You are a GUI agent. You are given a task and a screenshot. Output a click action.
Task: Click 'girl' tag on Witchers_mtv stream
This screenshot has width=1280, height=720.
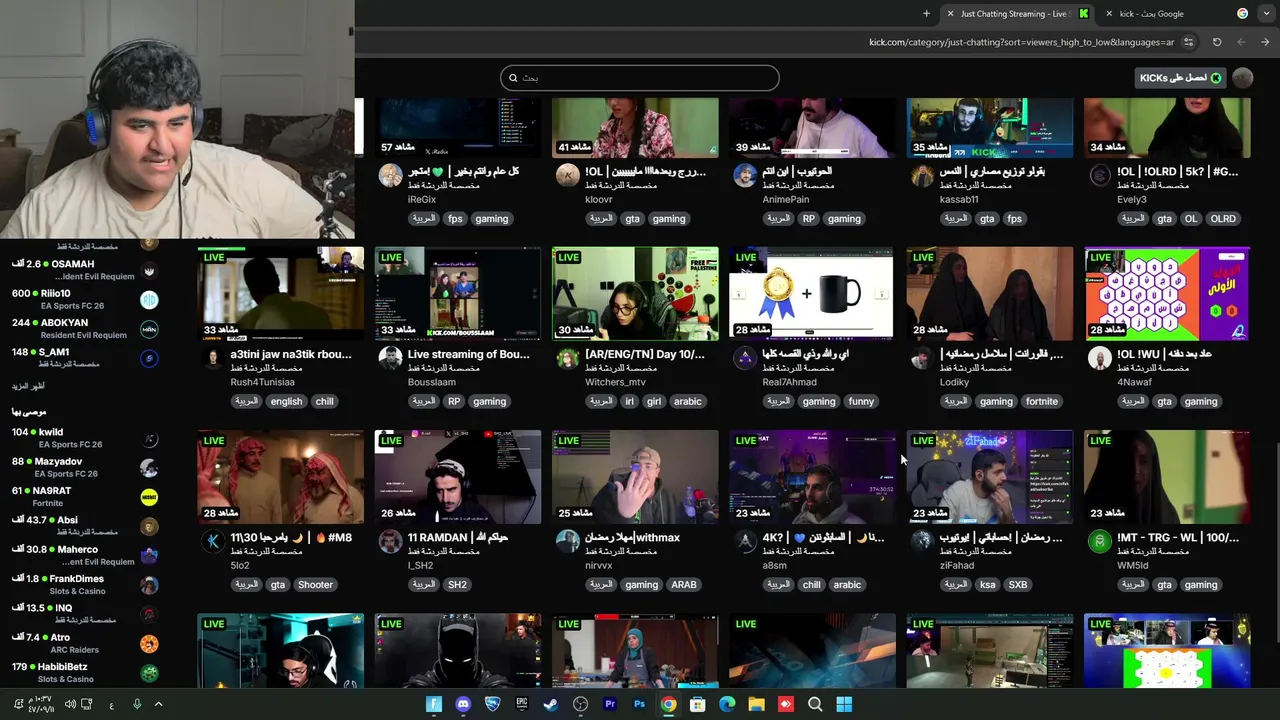pyautogui.click(x=654, y=401)
